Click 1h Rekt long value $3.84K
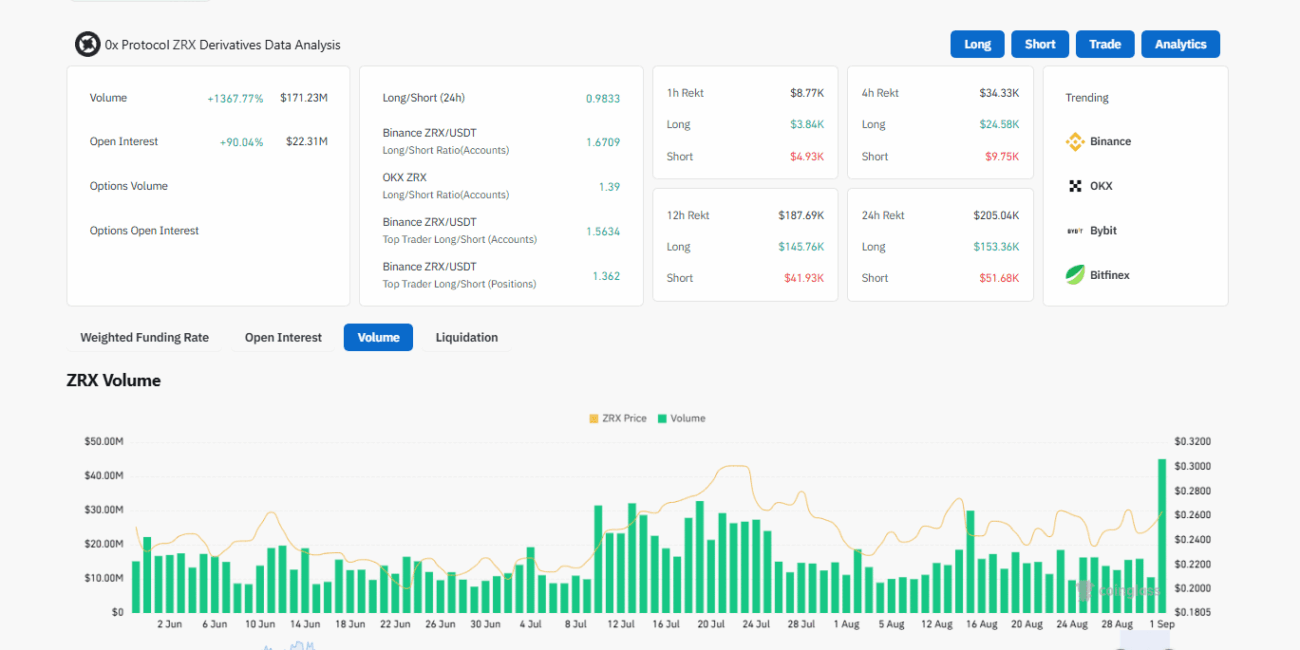Image resolution: width=1300 pixels, height=650 pixels. click(807, 125)
